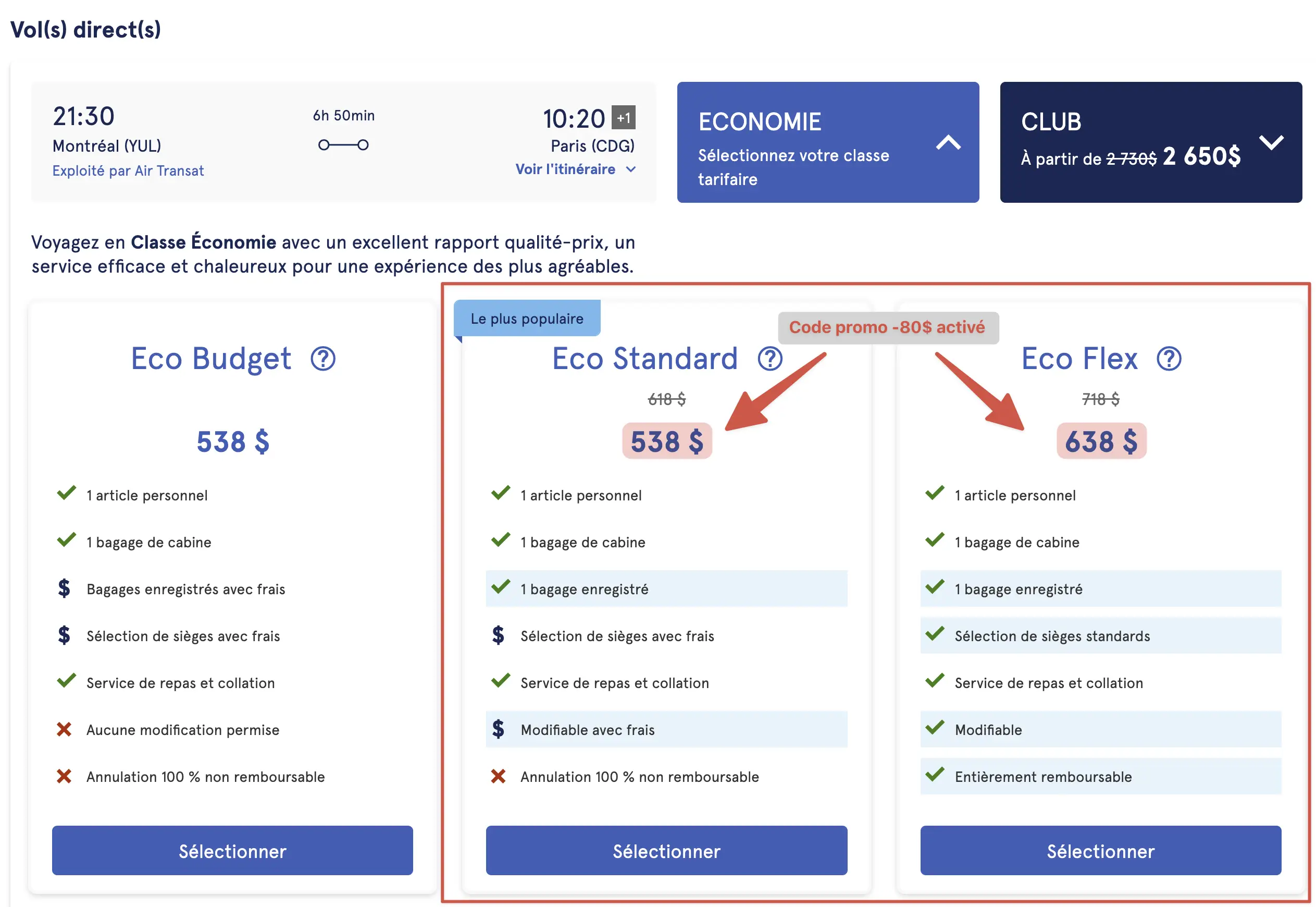1316x907 pixels.
Task: Click the dollar icon beside Bagages enregistrés avec frais
Action: tap(65, 589)
